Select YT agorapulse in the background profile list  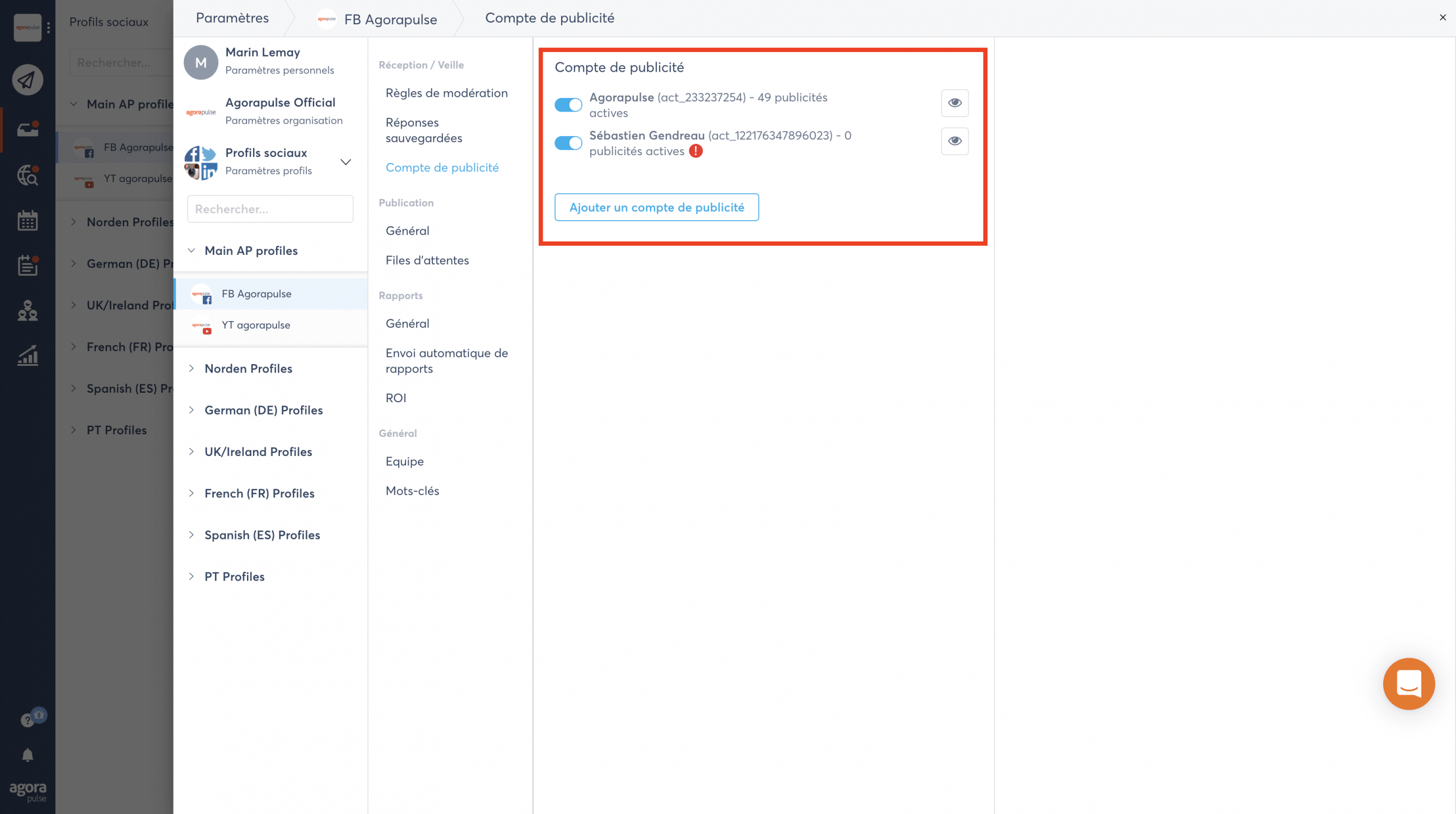pos(115,179)
